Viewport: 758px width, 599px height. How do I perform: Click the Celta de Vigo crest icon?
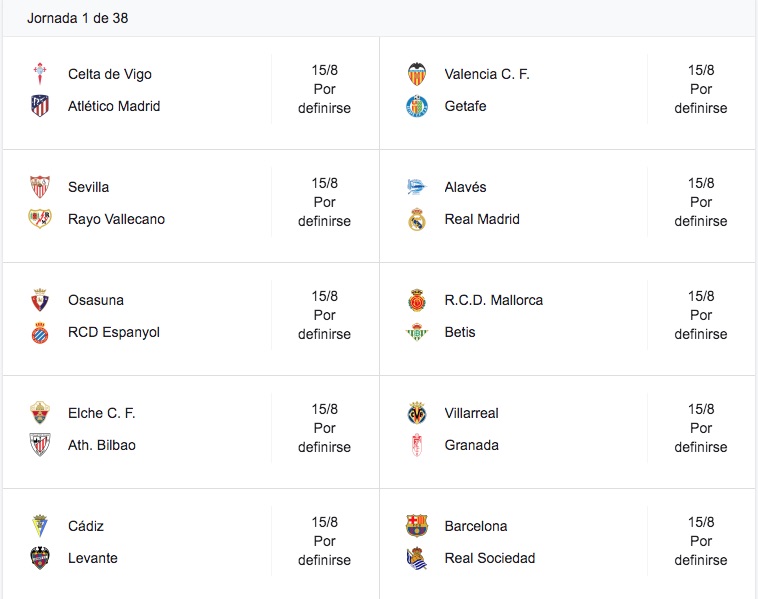[x=40, y=74]
